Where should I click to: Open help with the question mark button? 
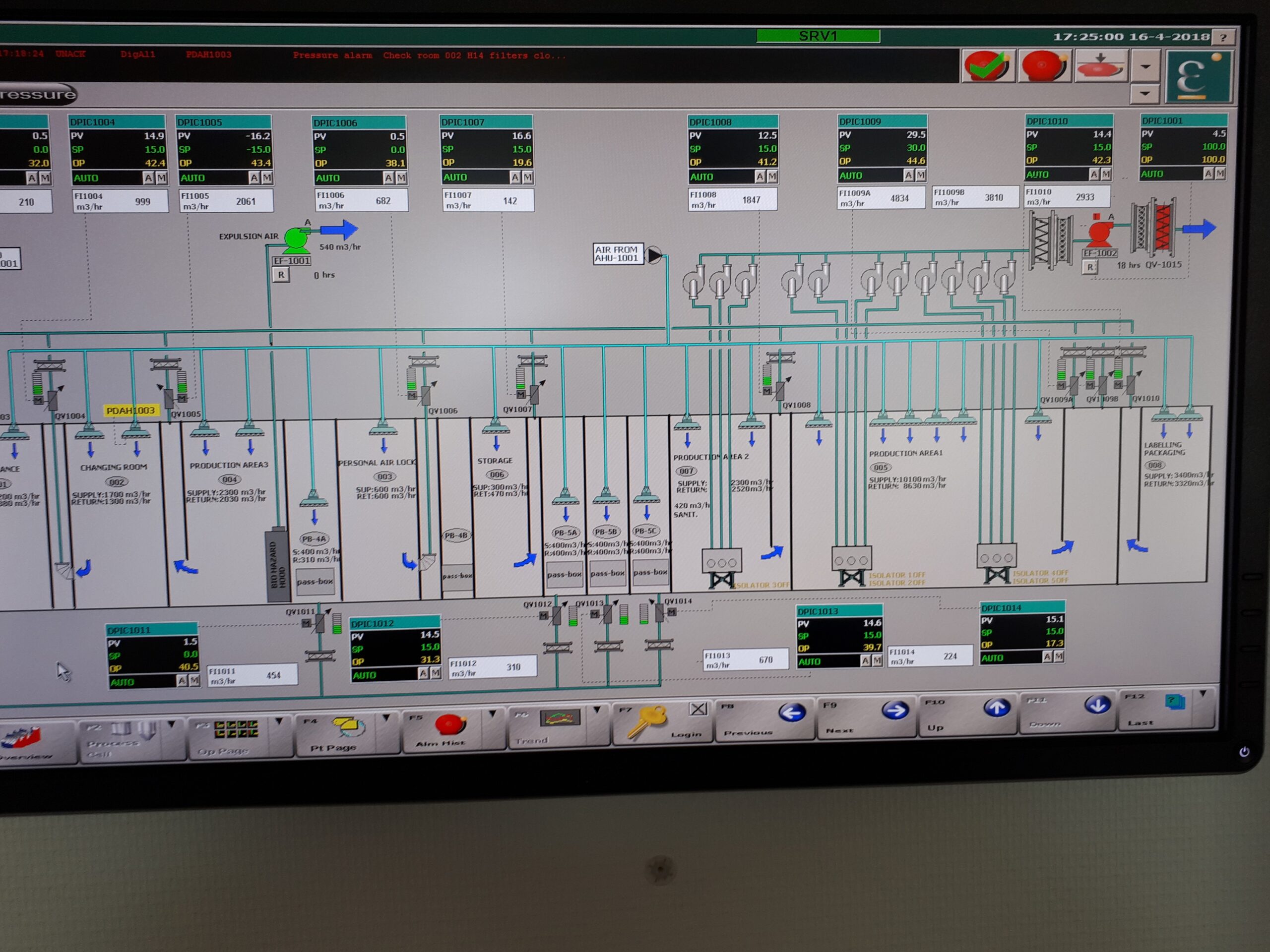1223,38
